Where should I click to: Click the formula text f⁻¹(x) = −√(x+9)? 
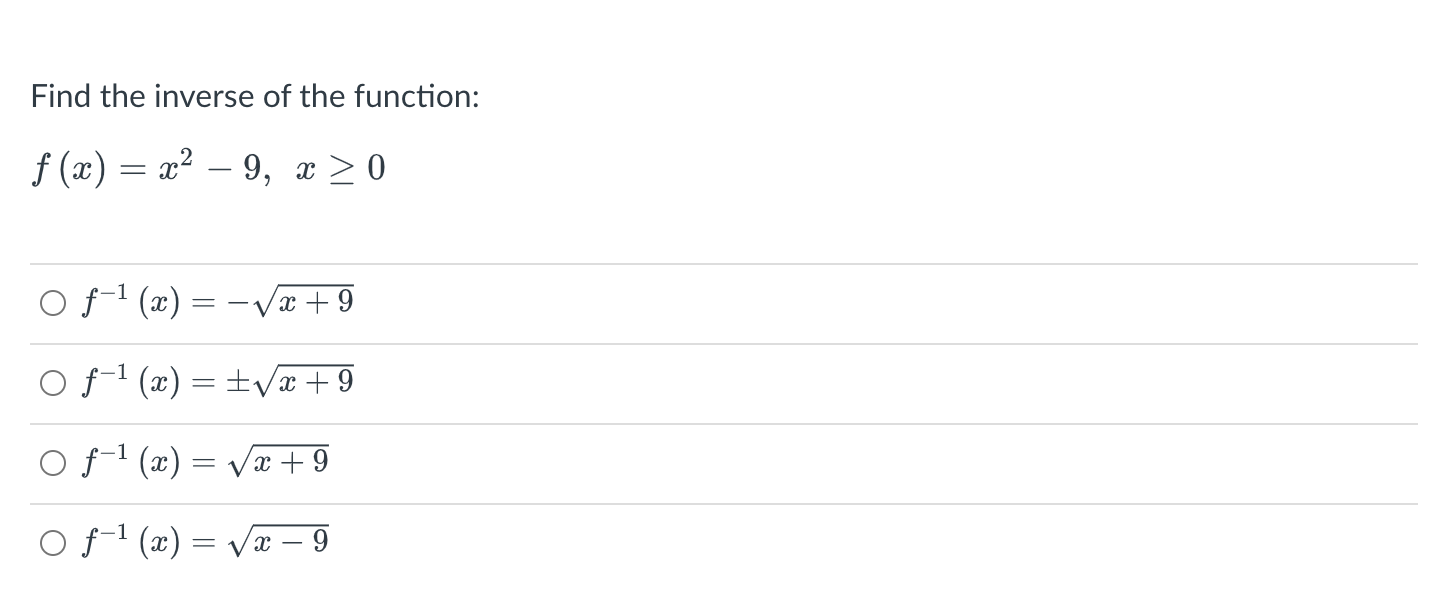pyautogui.click(x=215, y=301)
